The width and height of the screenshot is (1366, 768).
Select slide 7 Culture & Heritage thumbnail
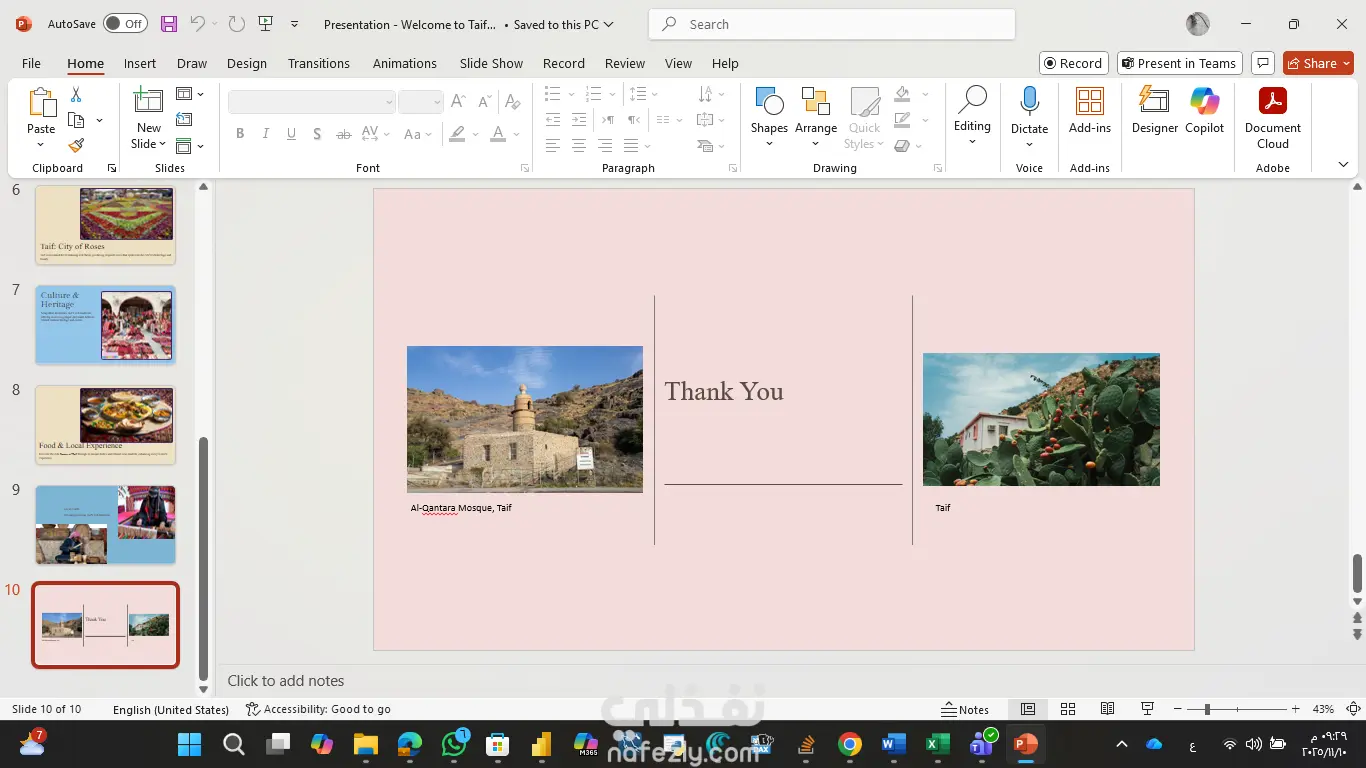pyautogui.click(x=105, y=325)
